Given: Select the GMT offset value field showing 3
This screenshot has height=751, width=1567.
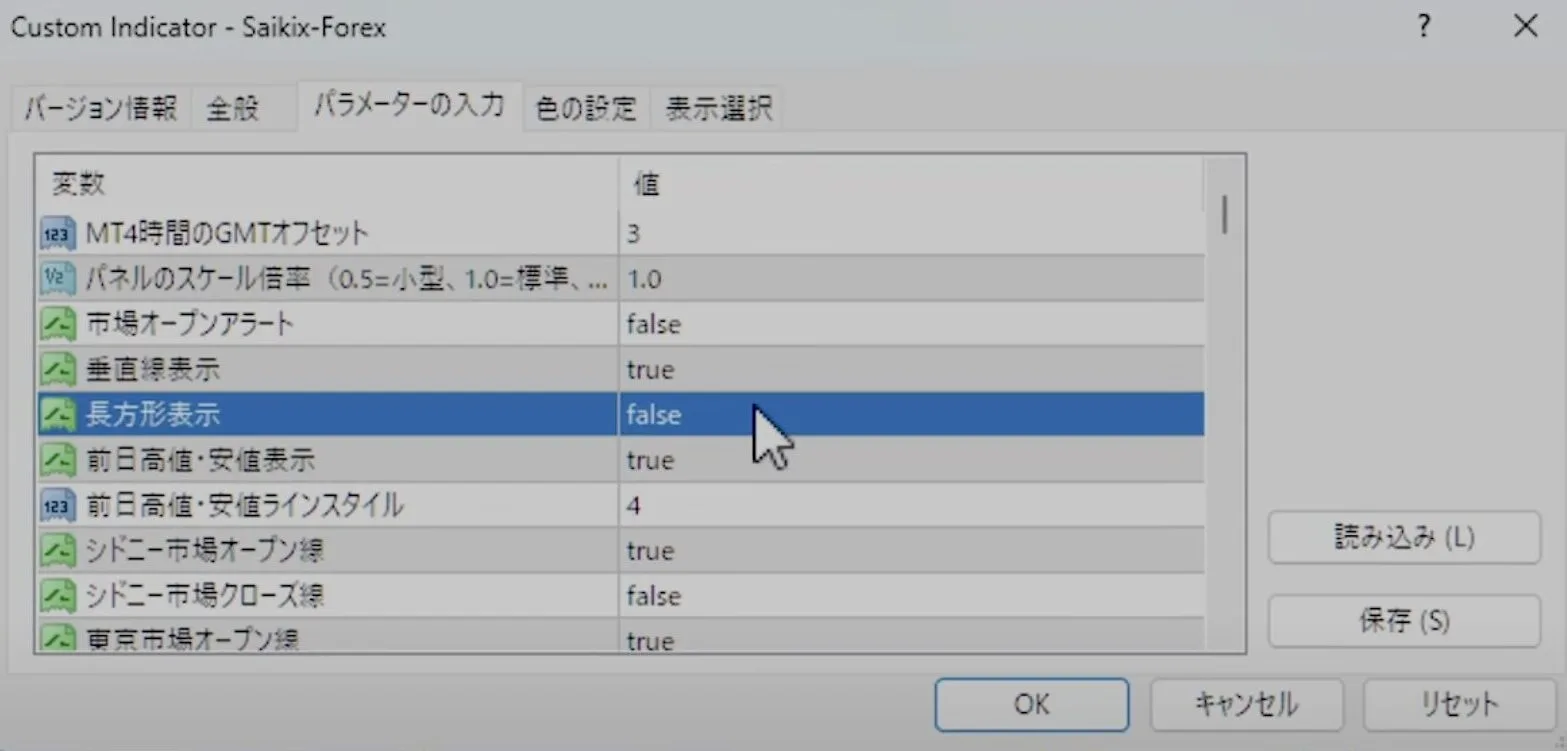Looking at the screenshot, I should [910, 234].
